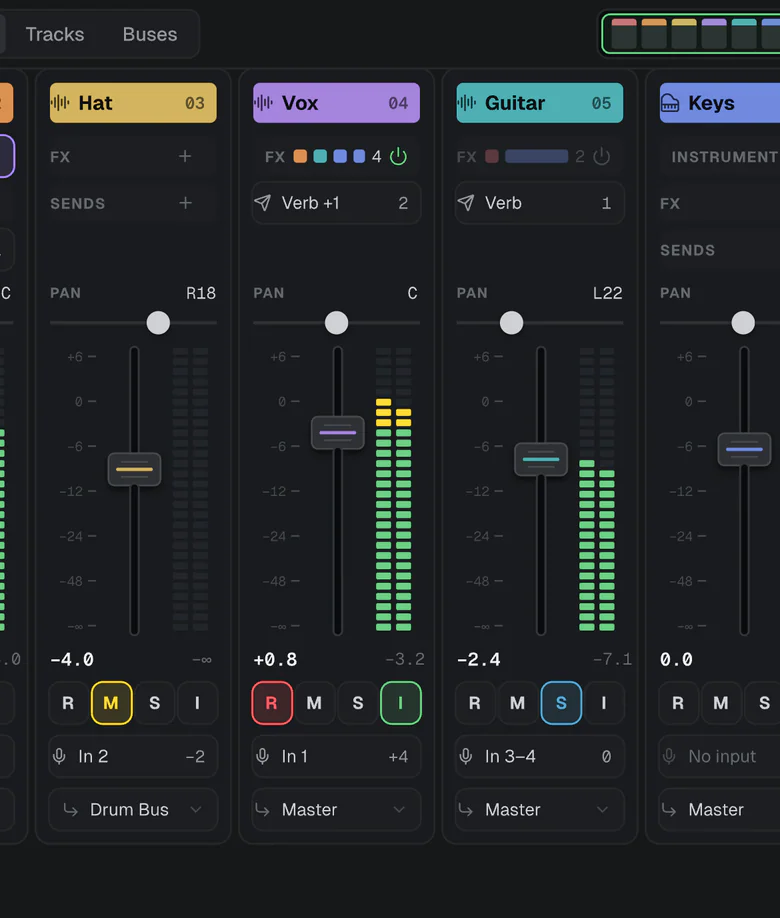
Task: Open the Vox output dropdown Master
Action: (336, 810)
